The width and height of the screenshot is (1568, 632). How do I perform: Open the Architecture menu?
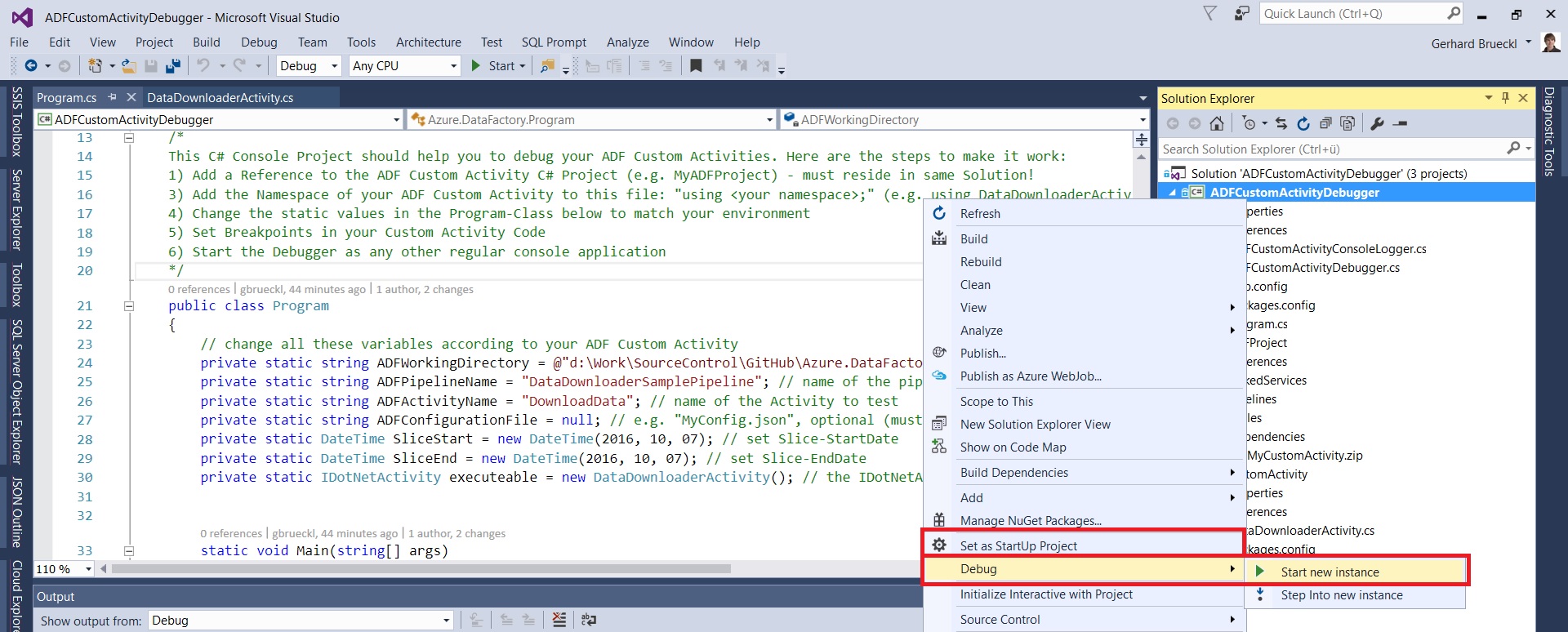tap(428, 42)
